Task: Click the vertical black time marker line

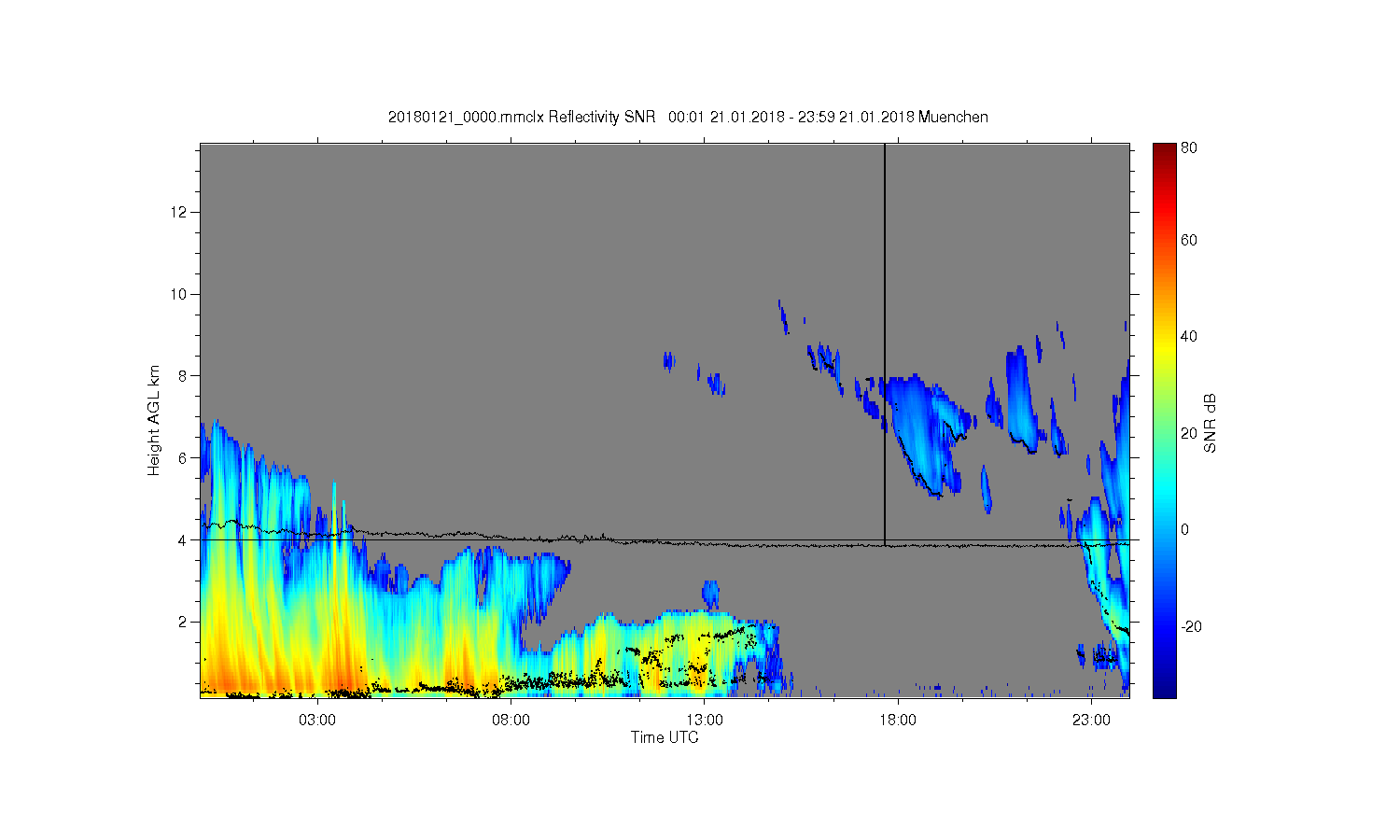Action: click(x=885, y=343)
